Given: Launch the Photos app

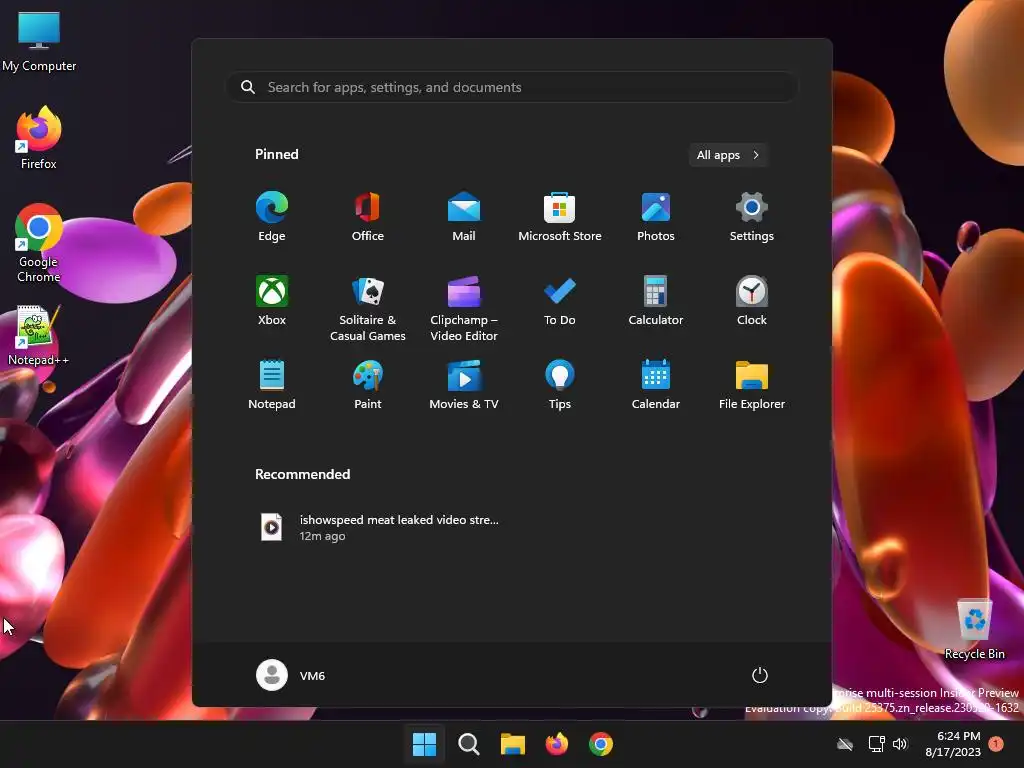Looking at the screenshot, I should coord(656,217).
